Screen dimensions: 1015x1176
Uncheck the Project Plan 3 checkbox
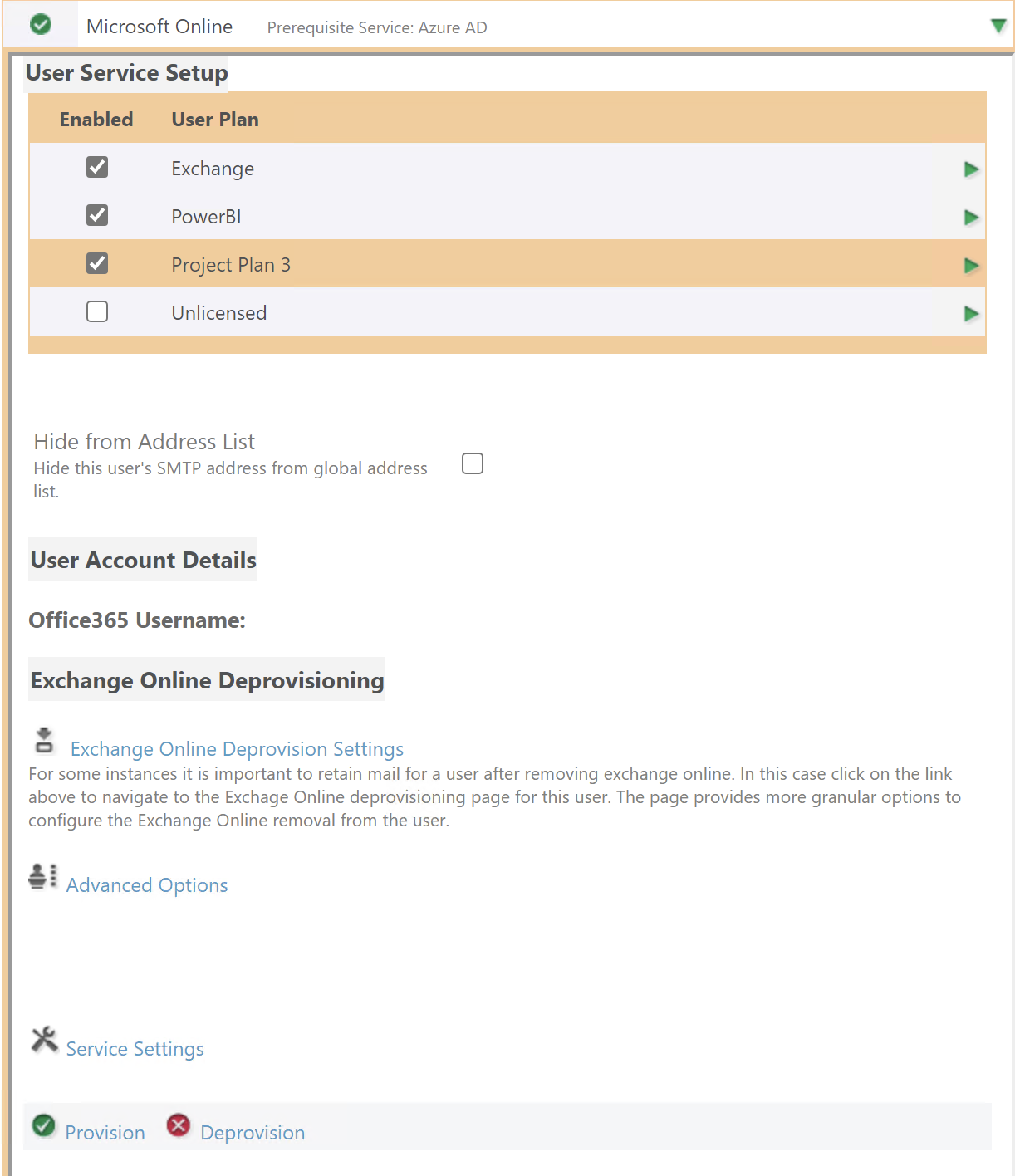pos(97,264)
